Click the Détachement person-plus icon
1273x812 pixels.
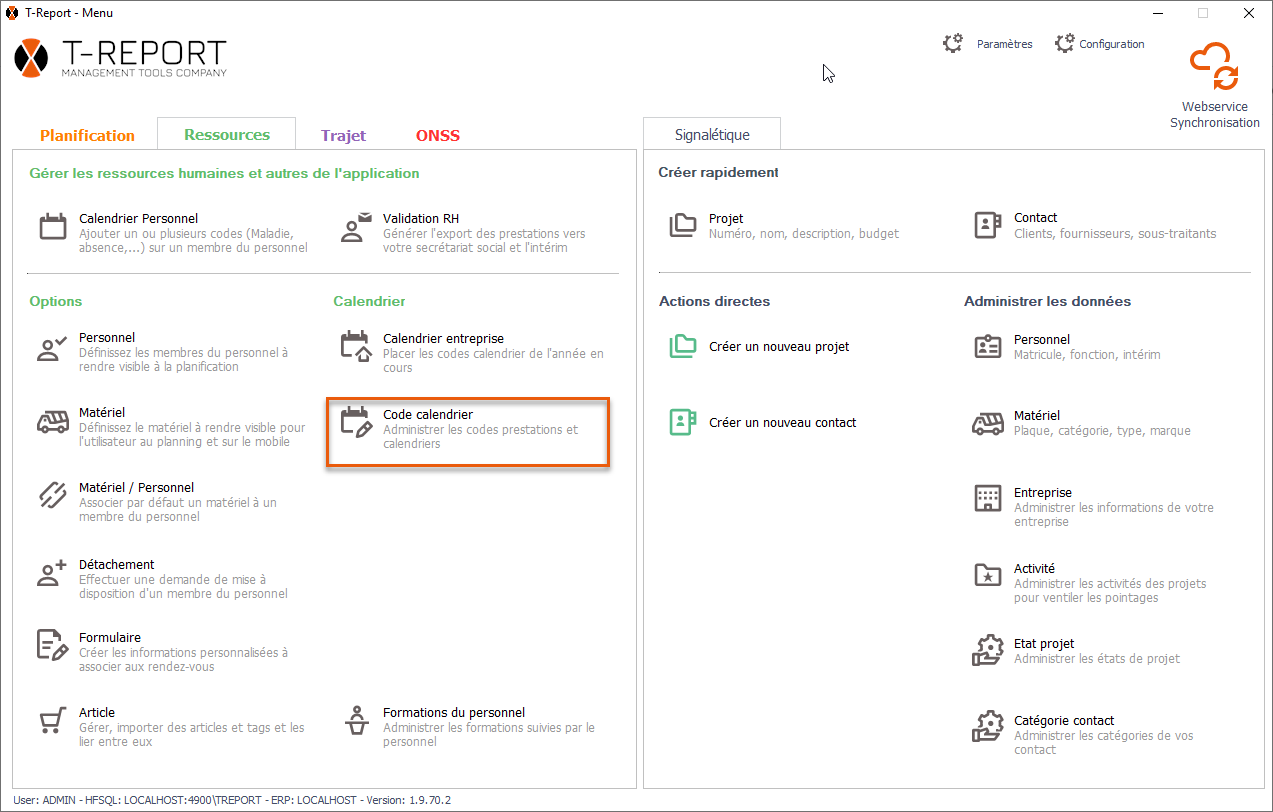pyautogui.click(x=52, y=573)
